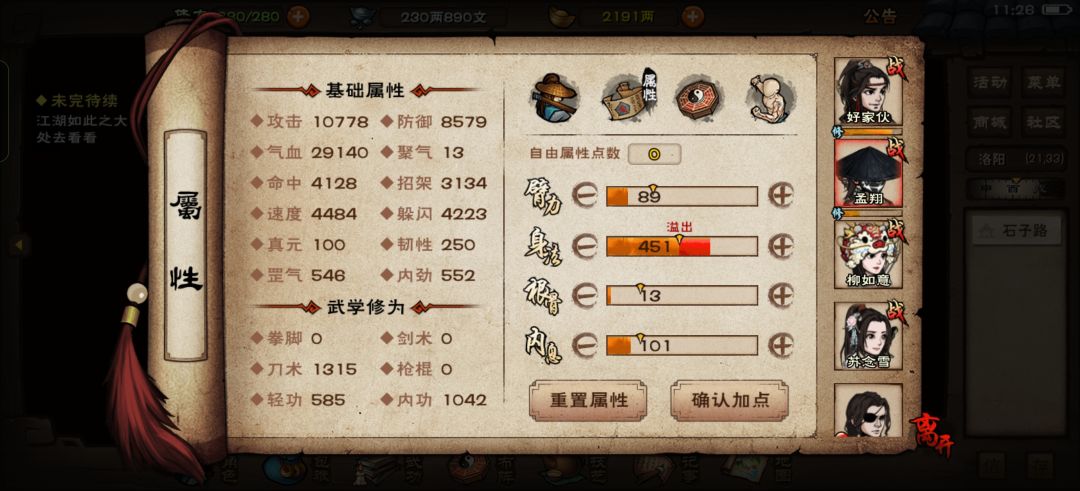
Task: Add a point to 内息 attribute
Action: [x=780, y=344]
